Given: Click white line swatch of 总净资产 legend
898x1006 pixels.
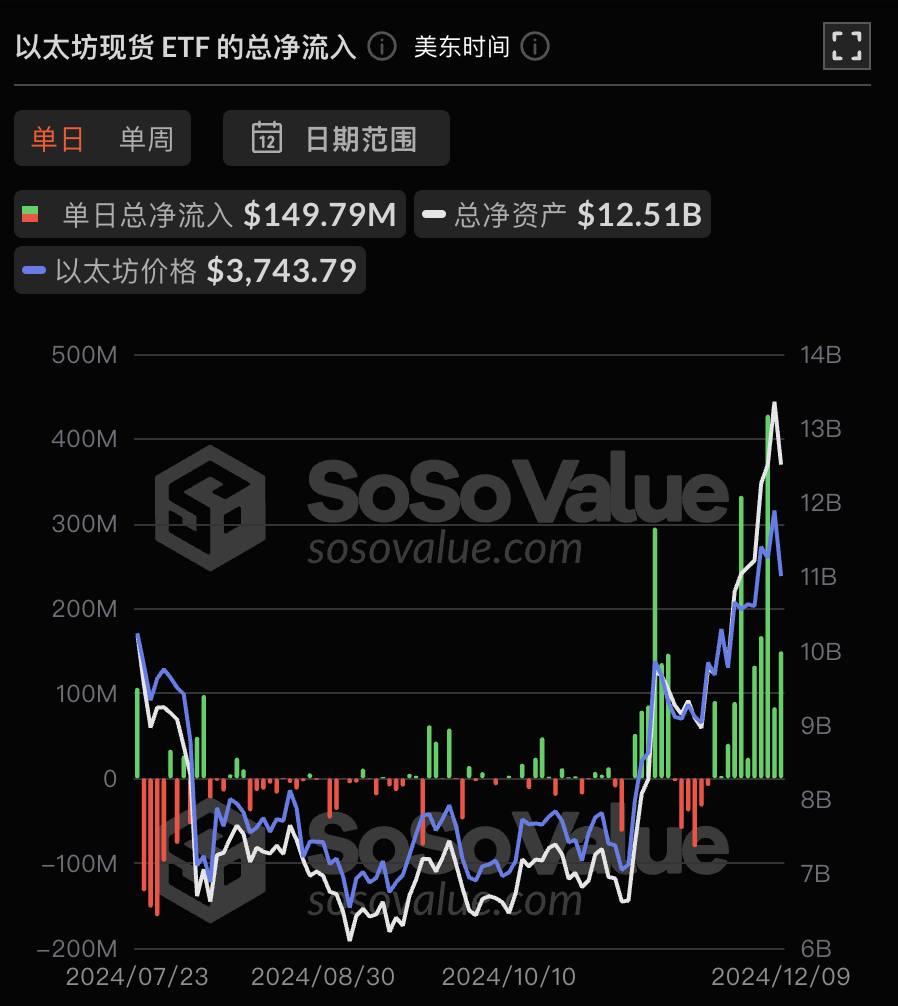Looking at the screenshot, I should tap(434, 214).
